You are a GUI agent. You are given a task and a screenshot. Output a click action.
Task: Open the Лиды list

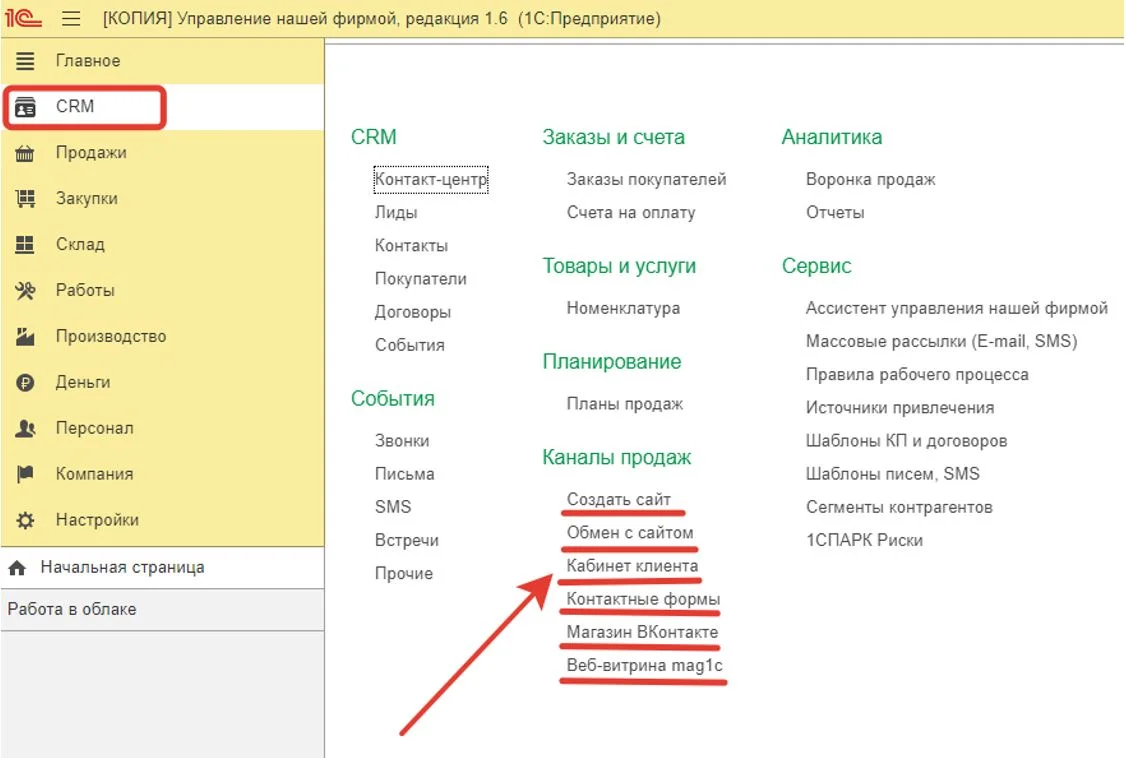tap(396, 212)
